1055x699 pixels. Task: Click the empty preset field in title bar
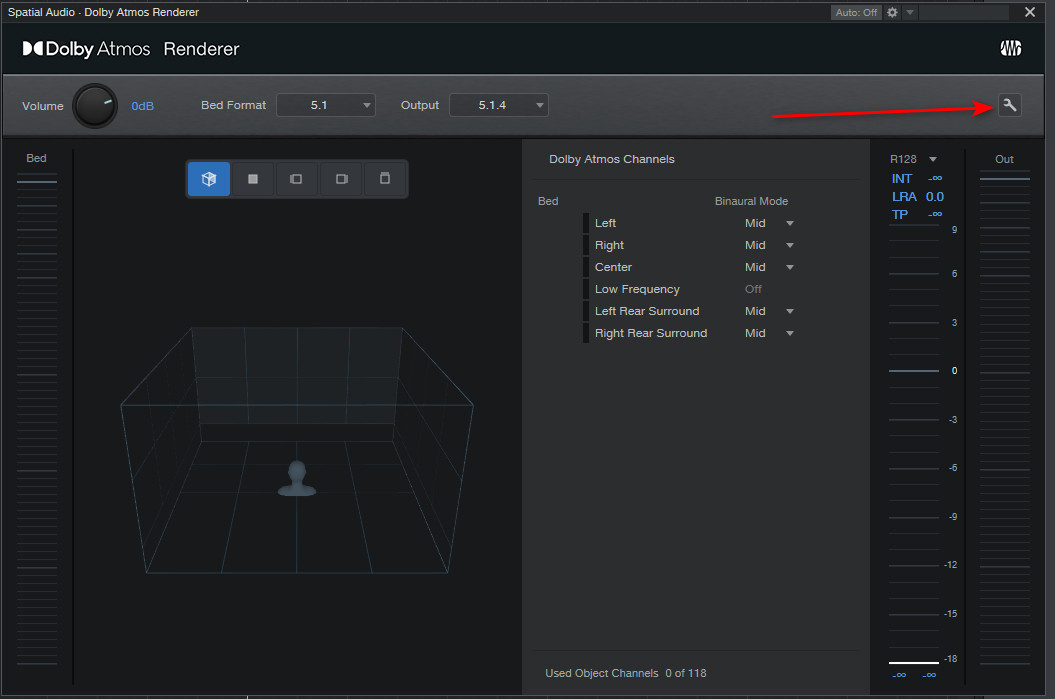point(963,12)
